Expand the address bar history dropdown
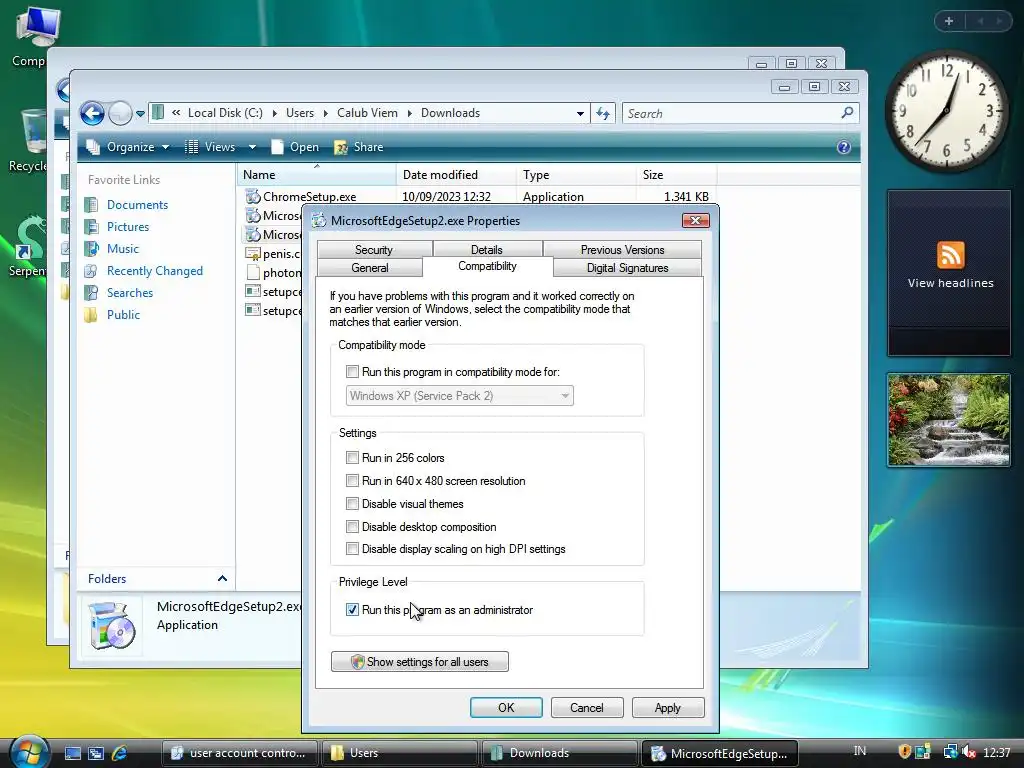The image size is (1024, 768). pyautogui.click(x=580, y=114)
